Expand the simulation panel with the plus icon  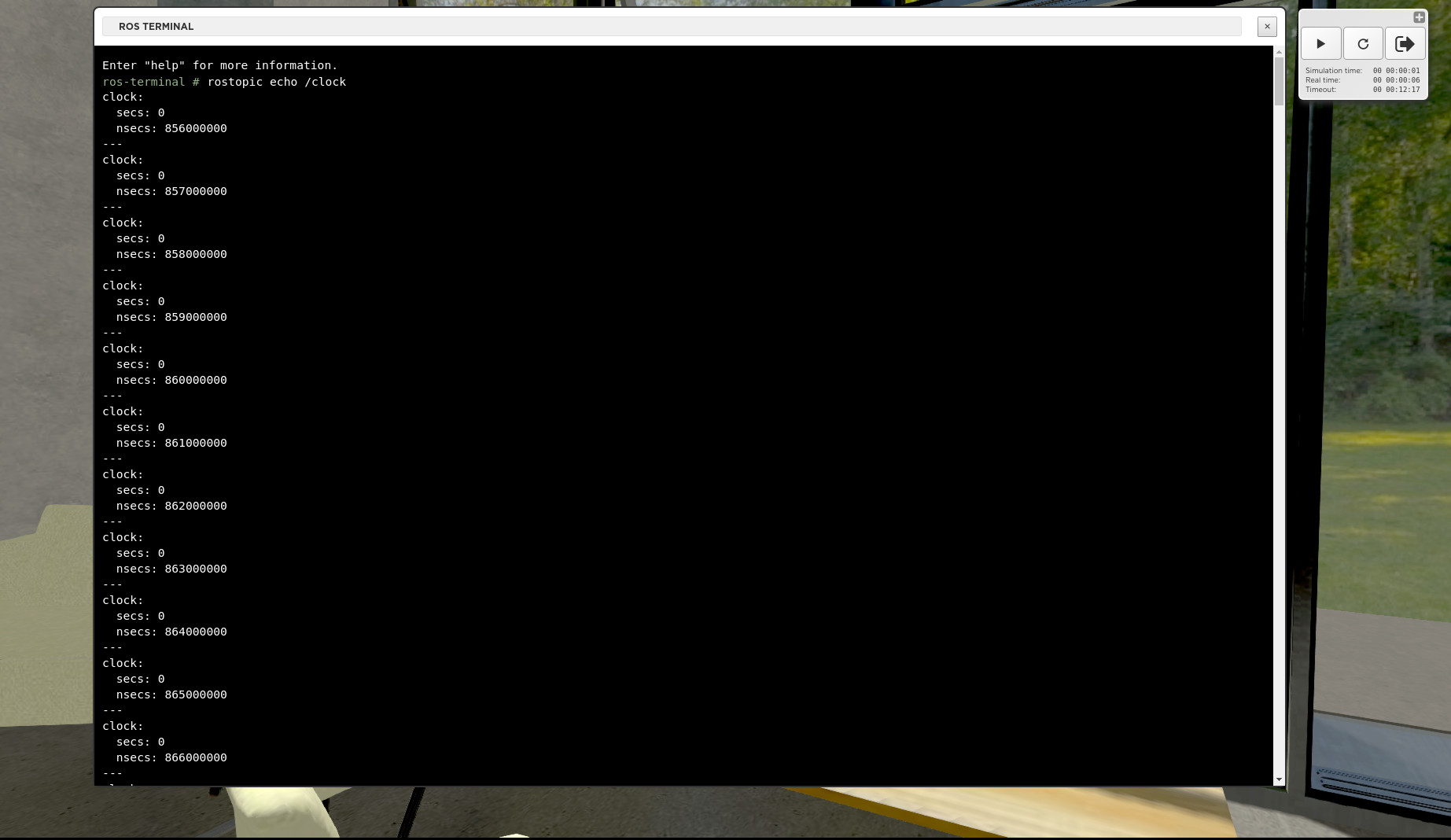[x=1419, y=17]
